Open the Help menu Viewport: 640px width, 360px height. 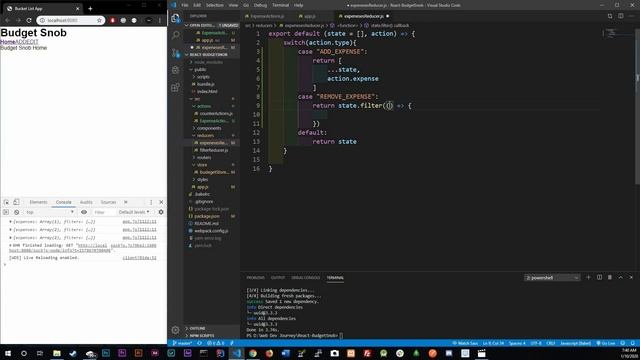(299, 5)
